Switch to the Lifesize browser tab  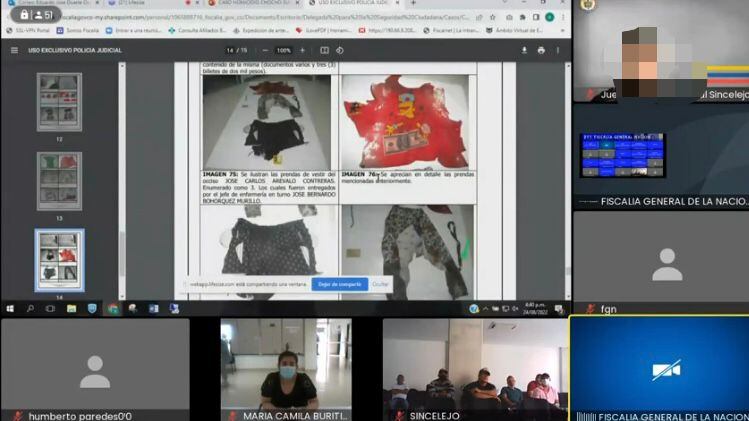pyautogui.click(x=153, y=3)
